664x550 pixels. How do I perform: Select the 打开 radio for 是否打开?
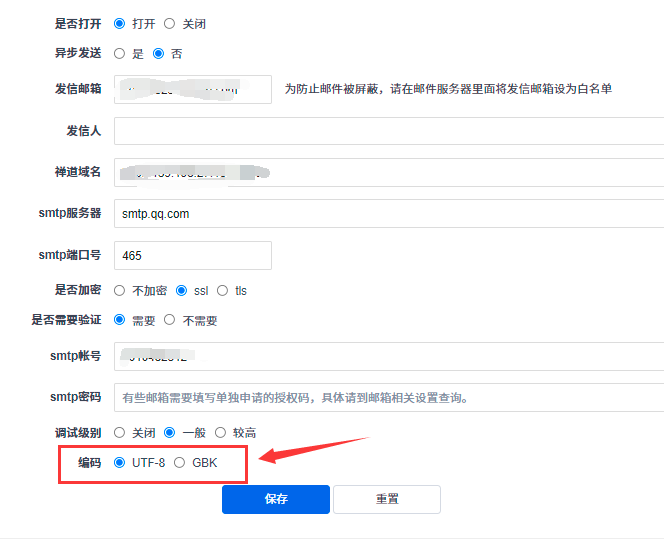click(x=119, y=24)
